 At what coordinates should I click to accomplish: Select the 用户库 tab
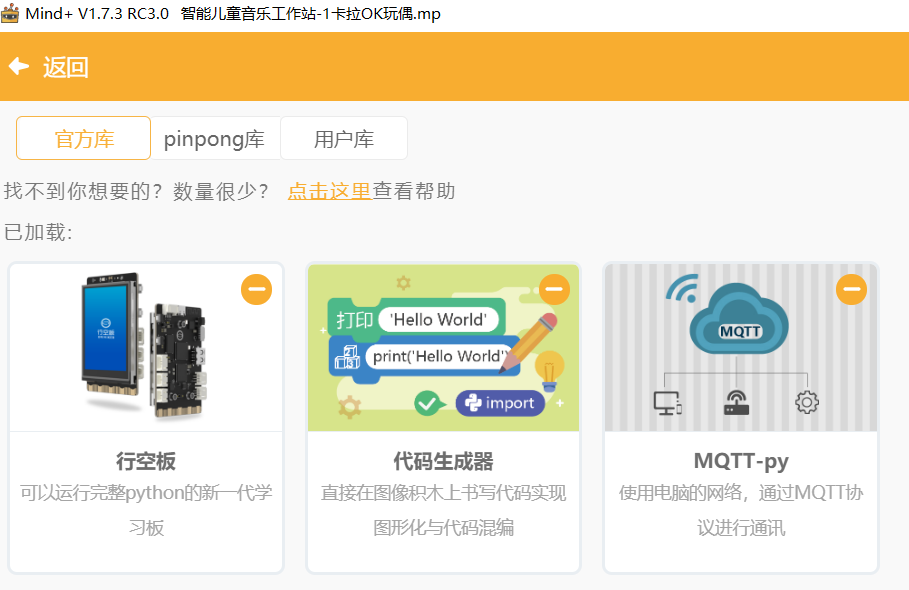pos(344,139)
